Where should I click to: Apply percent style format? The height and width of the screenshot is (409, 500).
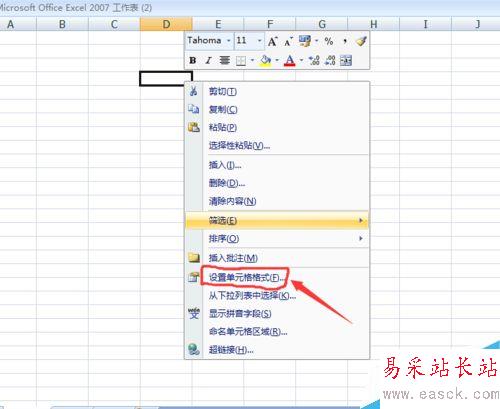click(329, 41)
